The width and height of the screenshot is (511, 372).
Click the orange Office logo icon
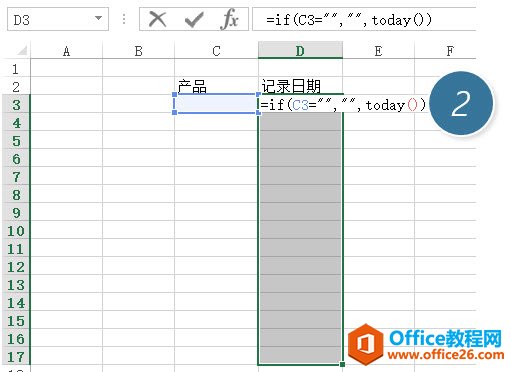coord(366,344)
